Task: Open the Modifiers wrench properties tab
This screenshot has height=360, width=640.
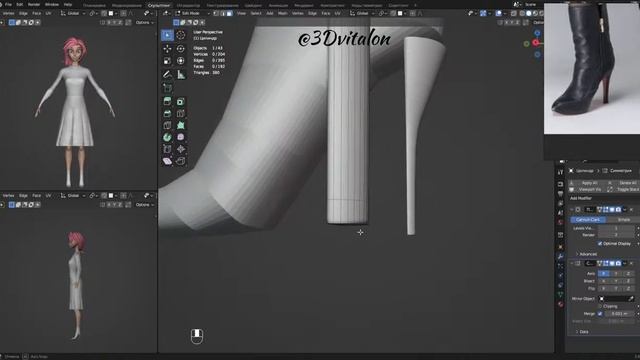Action: (560, 256)
